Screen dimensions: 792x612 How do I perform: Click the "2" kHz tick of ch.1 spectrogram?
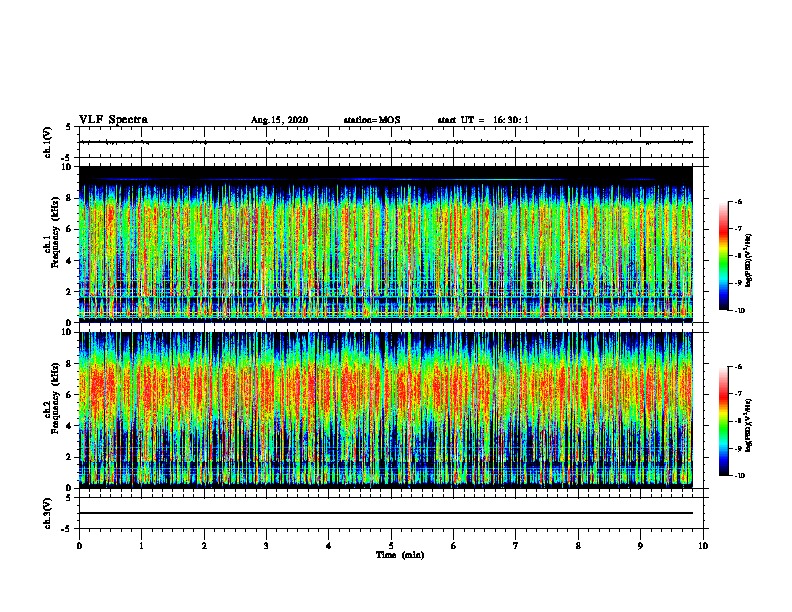click(69, 292)
